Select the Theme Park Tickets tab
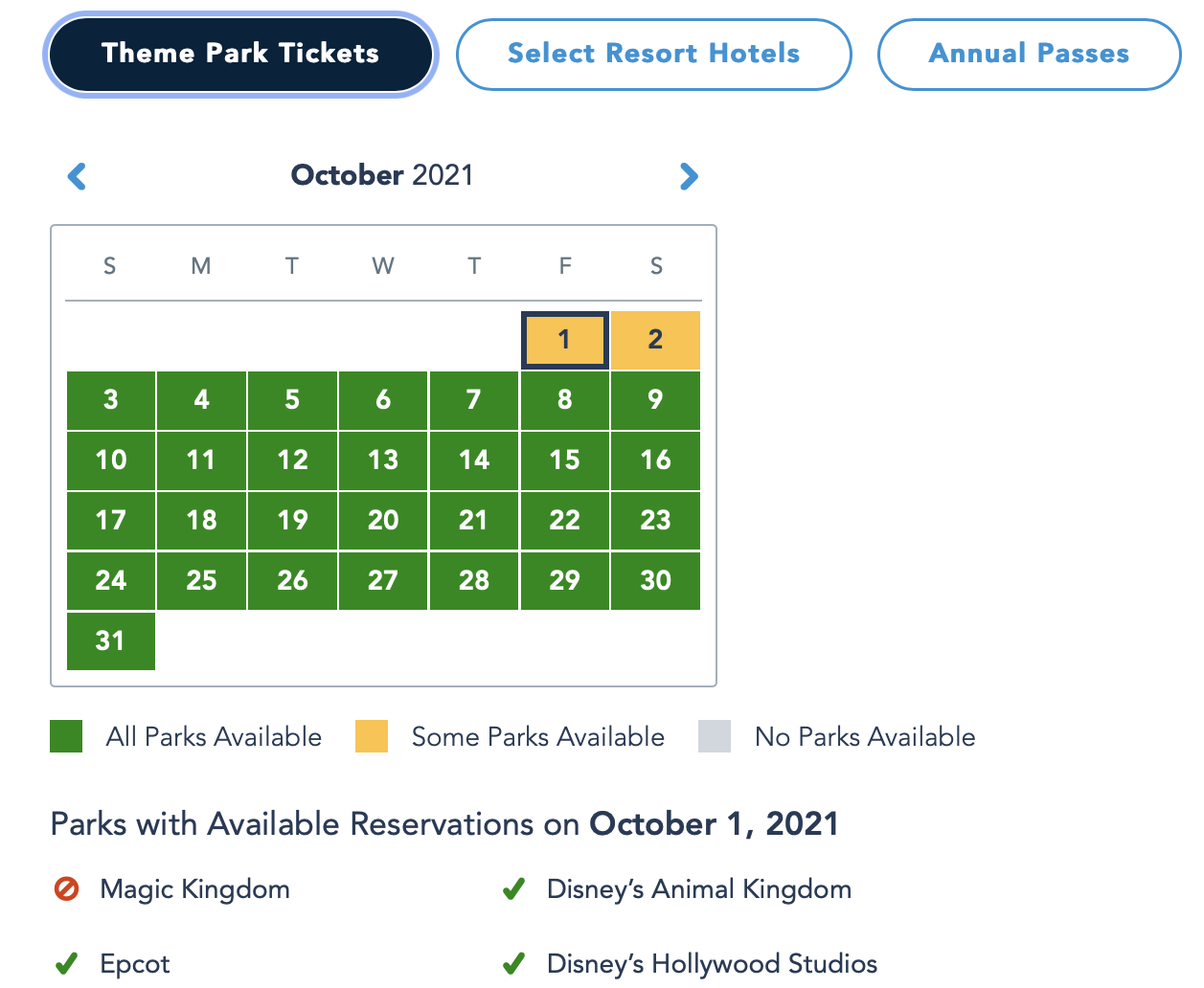 pos(240,54)
